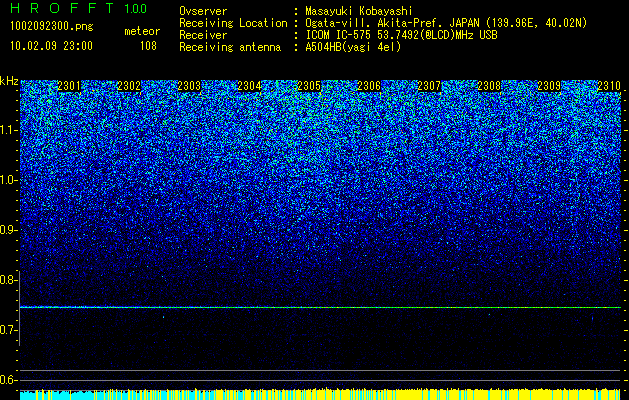The width and height of the screenshot is (629, 400).
Task: Click the 0.9 frequency axis label
Action: coord(7,230)
